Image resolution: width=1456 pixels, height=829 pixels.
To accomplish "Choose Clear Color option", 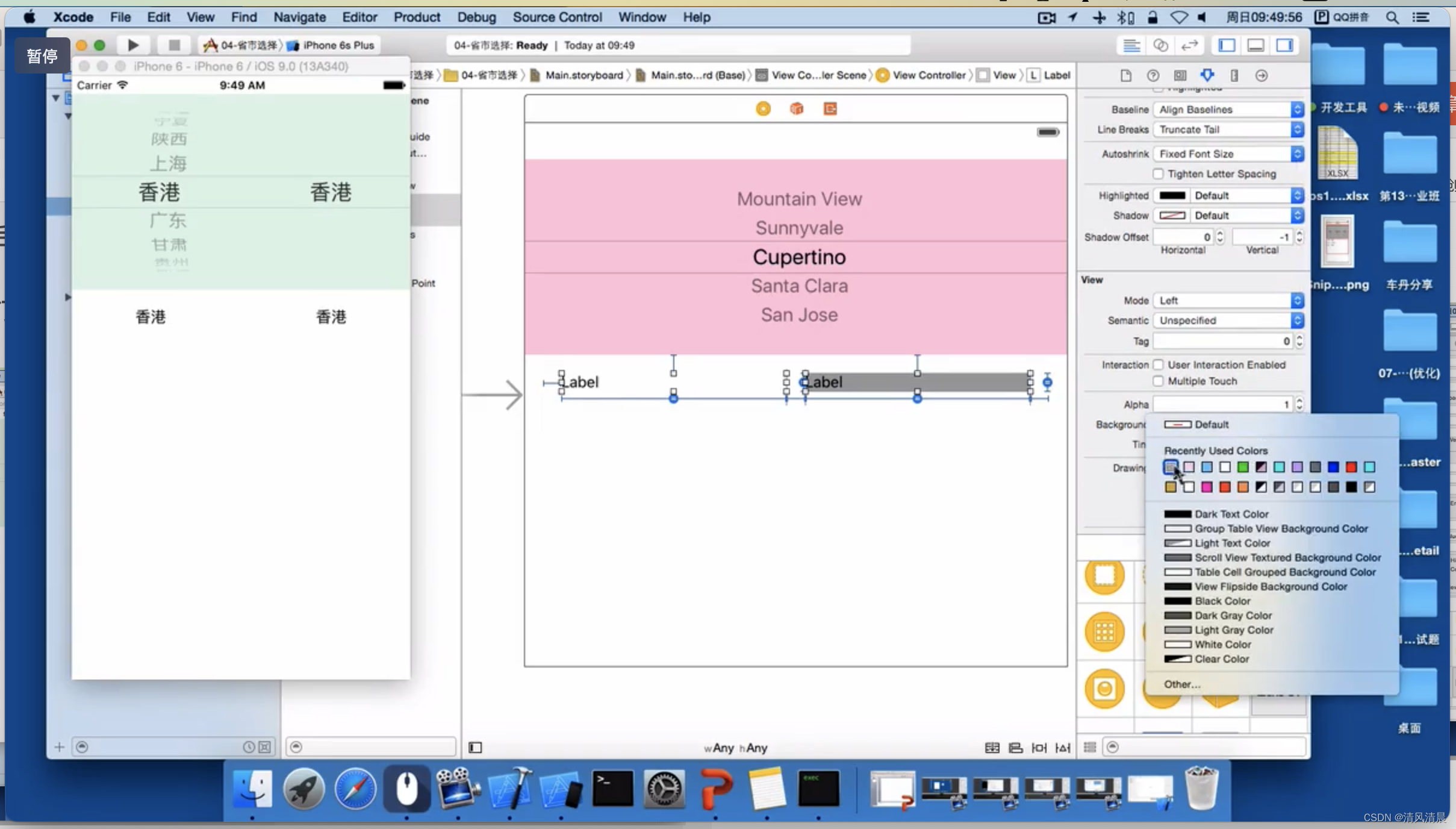I will coord(1206,659).
